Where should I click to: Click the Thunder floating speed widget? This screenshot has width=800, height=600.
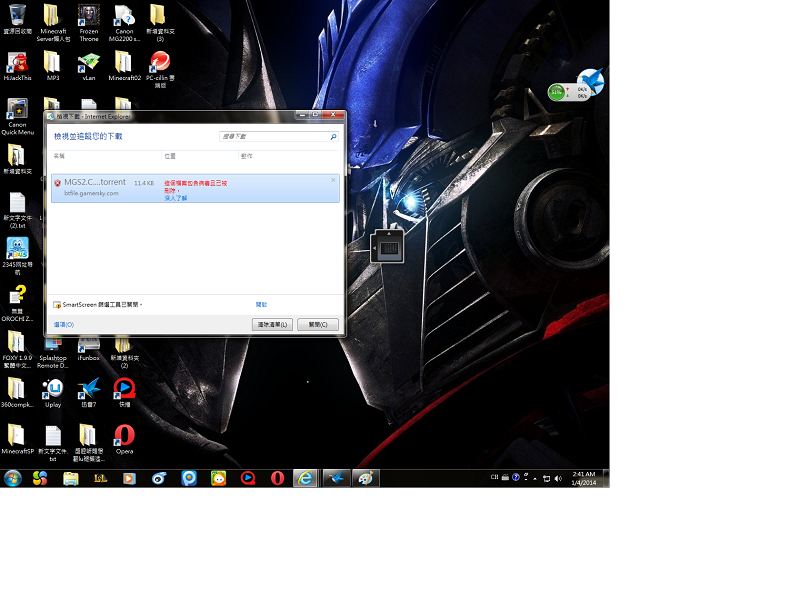pos(576,84)
